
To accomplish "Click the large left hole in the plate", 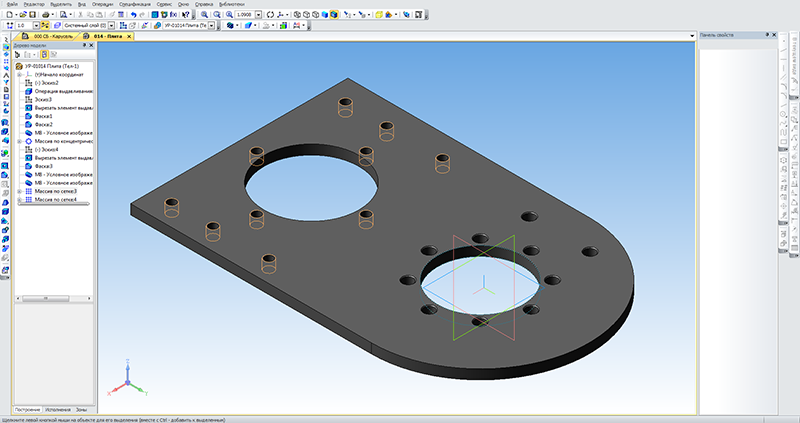I will pyautogui.click(x=311, y=184).
